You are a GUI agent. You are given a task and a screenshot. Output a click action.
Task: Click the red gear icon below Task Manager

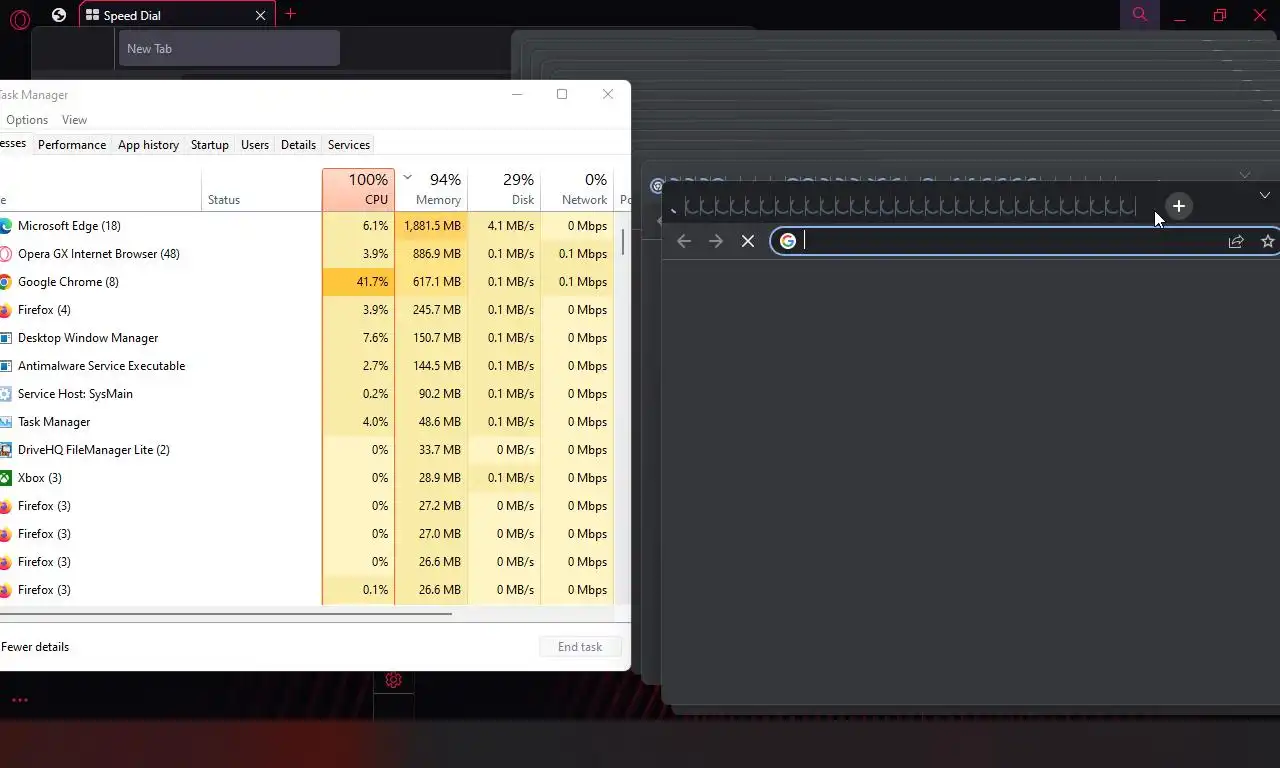[x=393, y=680]
